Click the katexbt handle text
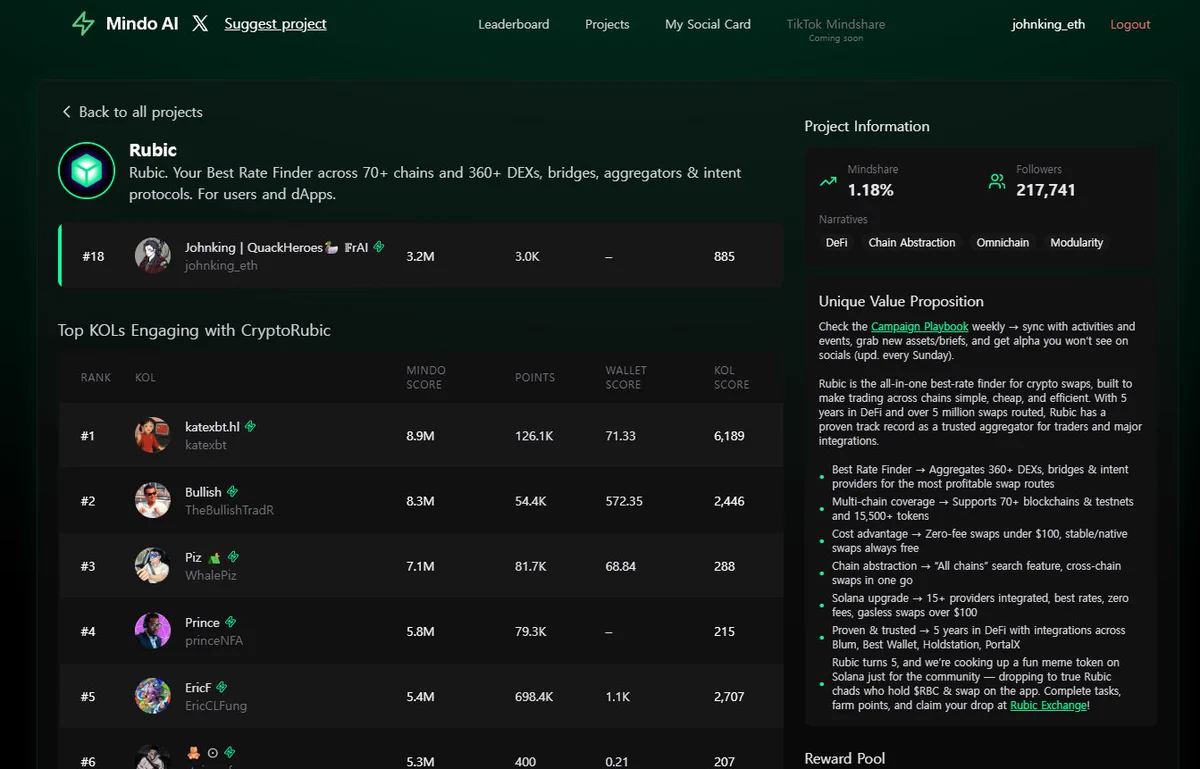This screenshot has height=769, width=1200. 206,445
